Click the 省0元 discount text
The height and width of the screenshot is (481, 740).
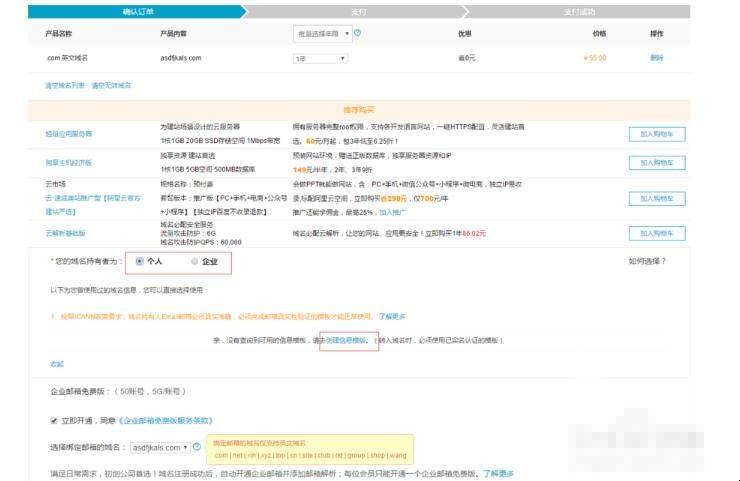[x=466, y=58]
